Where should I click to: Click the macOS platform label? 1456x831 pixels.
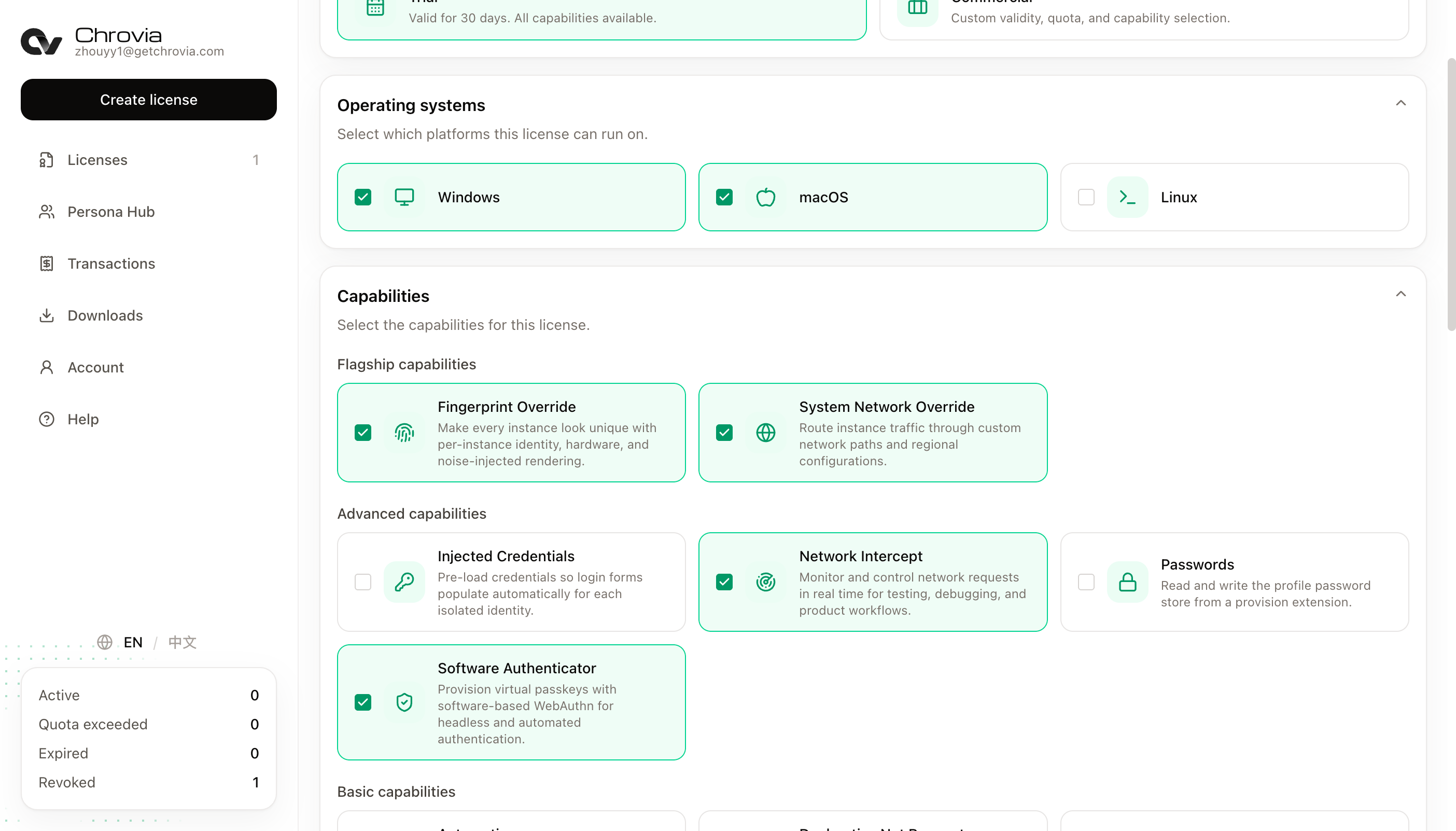pyautogui.click(x=824, y=198)
